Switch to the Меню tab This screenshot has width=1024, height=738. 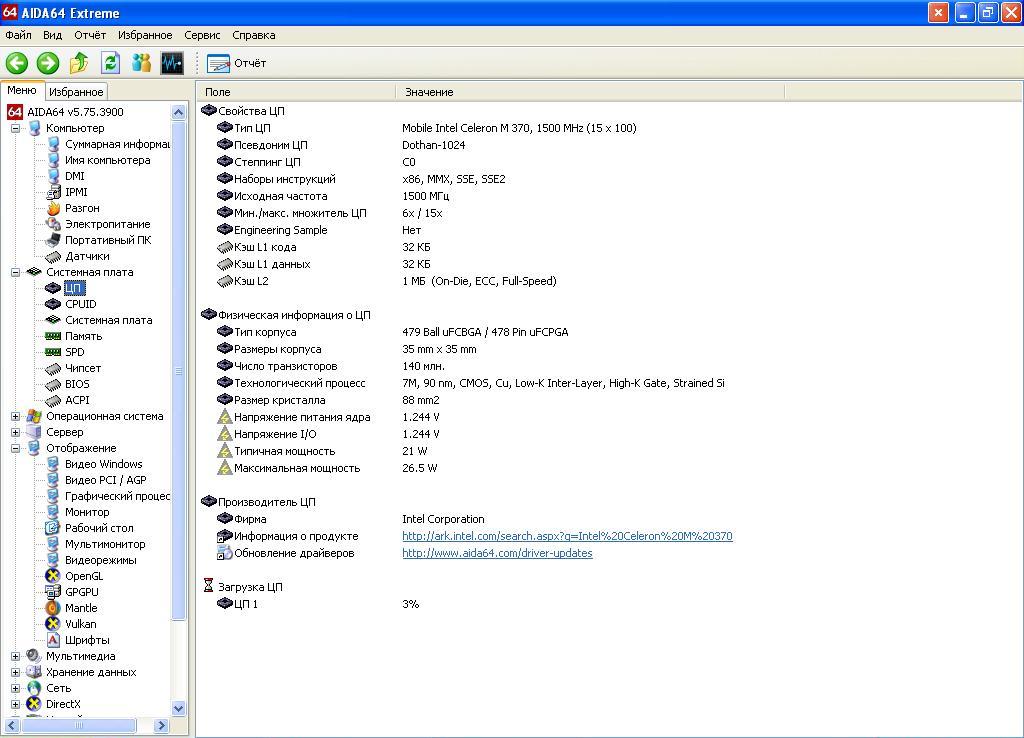coord(22,91)
